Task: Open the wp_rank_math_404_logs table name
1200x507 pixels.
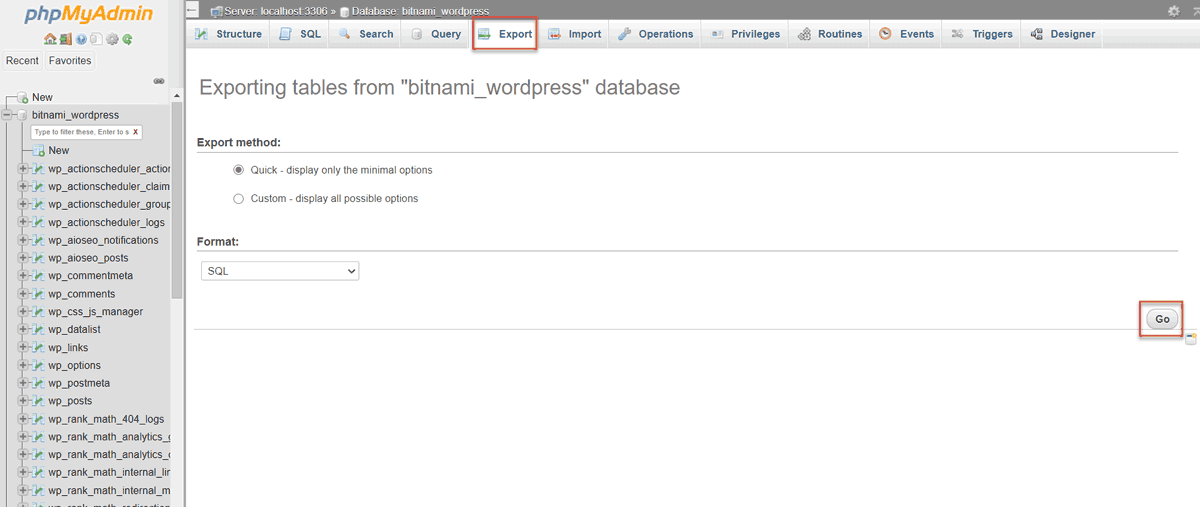Action: pos(106,419)
